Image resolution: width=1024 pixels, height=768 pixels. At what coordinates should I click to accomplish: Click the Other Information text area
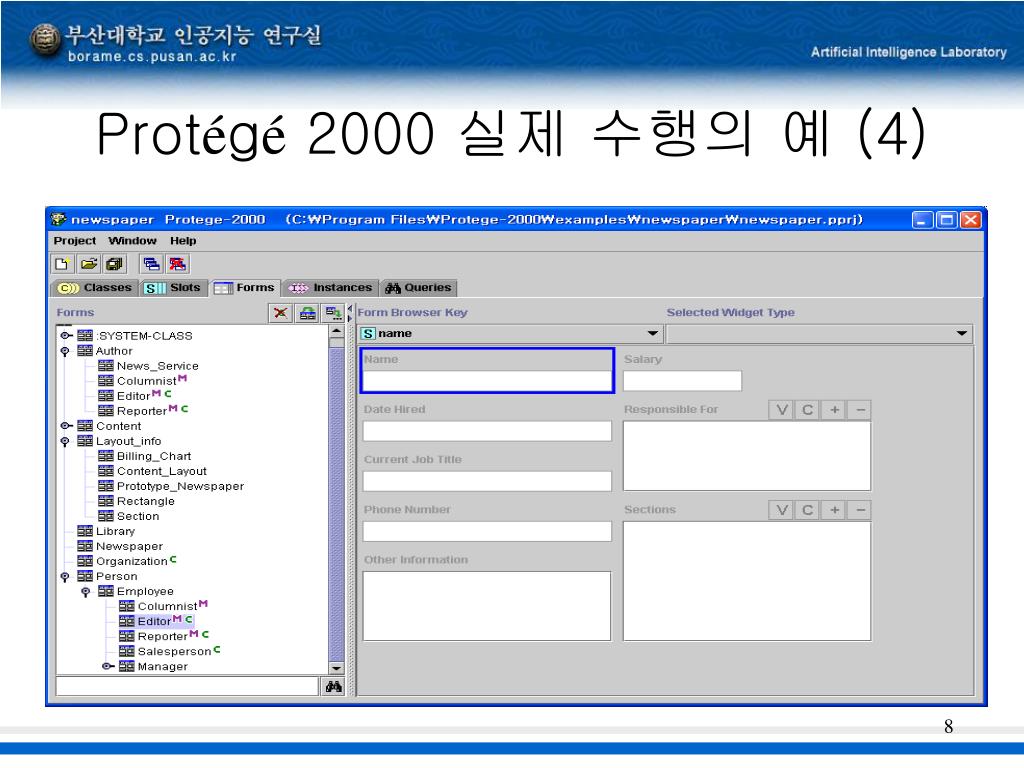tap(487, 606)
